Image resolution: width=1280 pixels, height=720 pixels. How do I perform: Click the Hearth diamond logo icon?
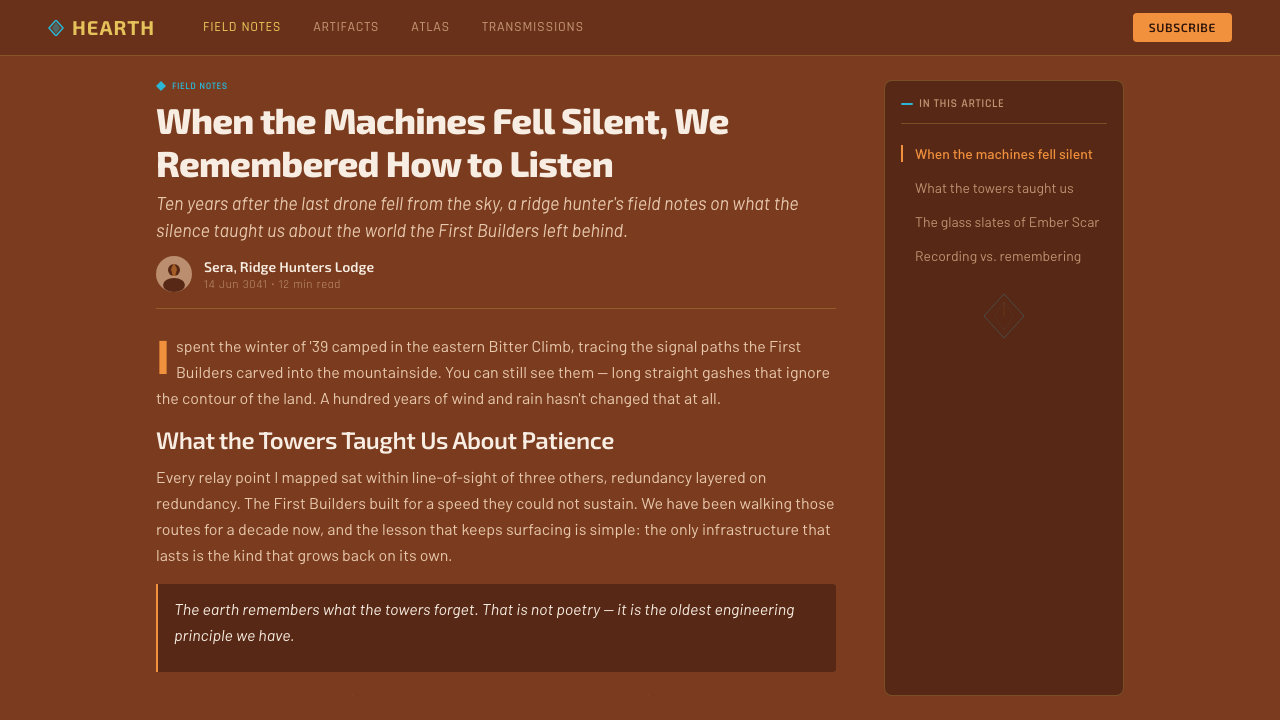click(56, 28)
